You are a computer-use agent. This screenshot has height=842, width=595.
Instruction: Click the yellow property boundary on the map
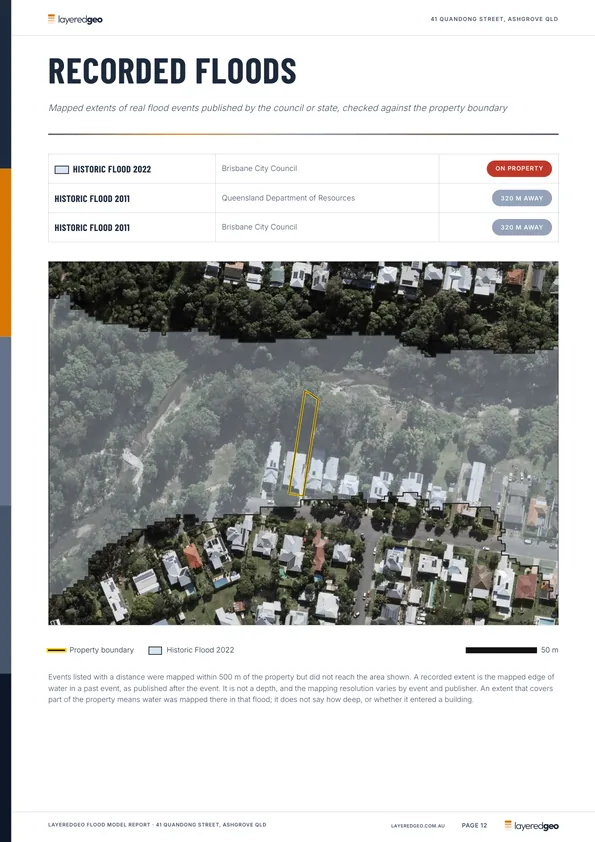(x=303, y=444)
